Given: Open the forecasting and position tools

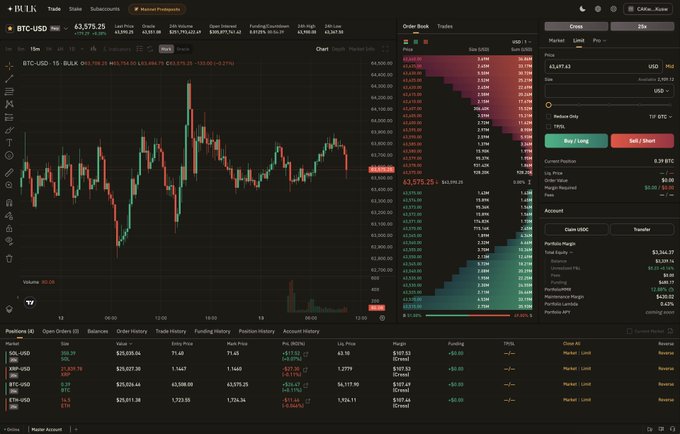Looking at the screenshot, I should [x=9, y=117].
